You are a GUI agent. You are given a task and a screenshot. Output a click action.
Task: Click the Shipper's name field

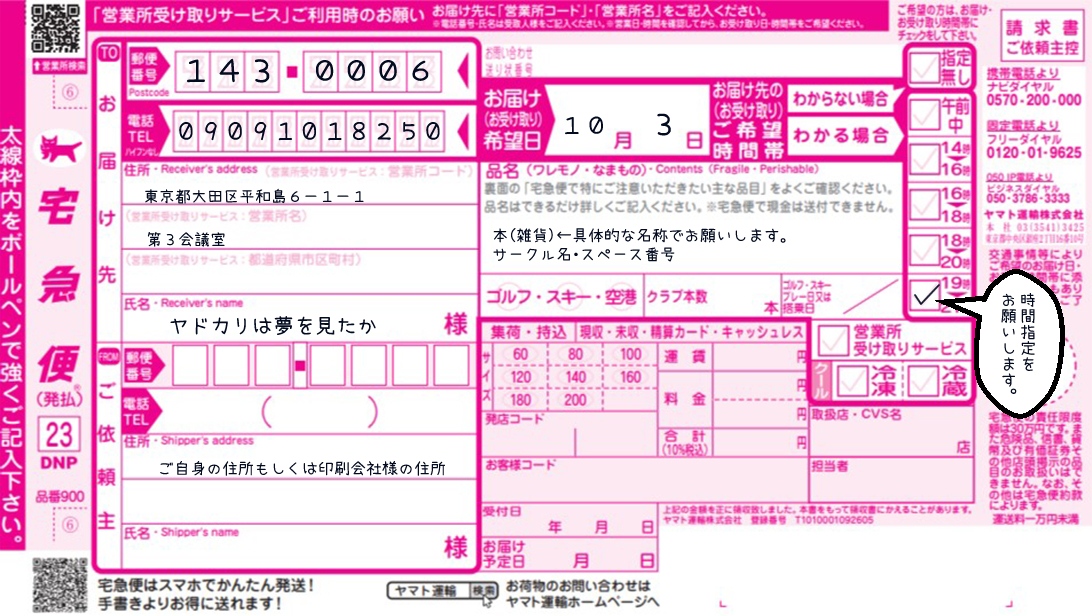tap(299, 546)
